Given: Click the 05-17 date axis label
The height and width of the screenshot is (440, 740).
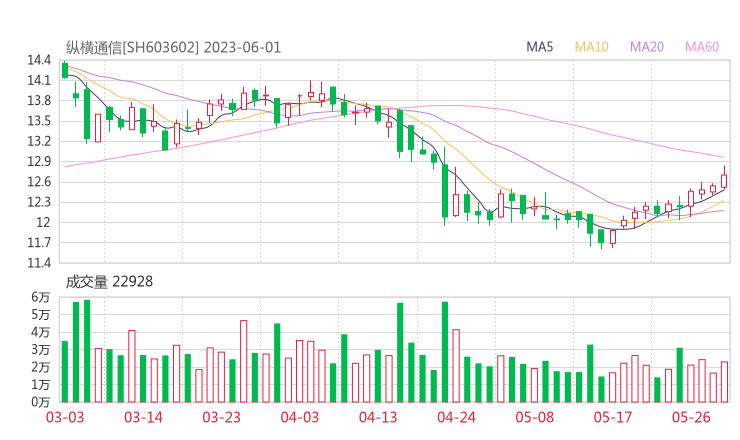Looking at the screenshot, I should 613,417.
